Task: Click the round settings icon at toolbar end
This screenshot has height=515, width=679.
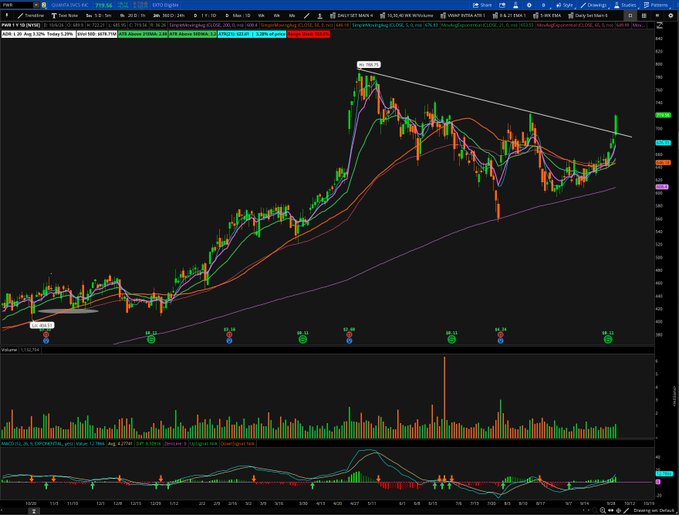Action: pos(671,16)
